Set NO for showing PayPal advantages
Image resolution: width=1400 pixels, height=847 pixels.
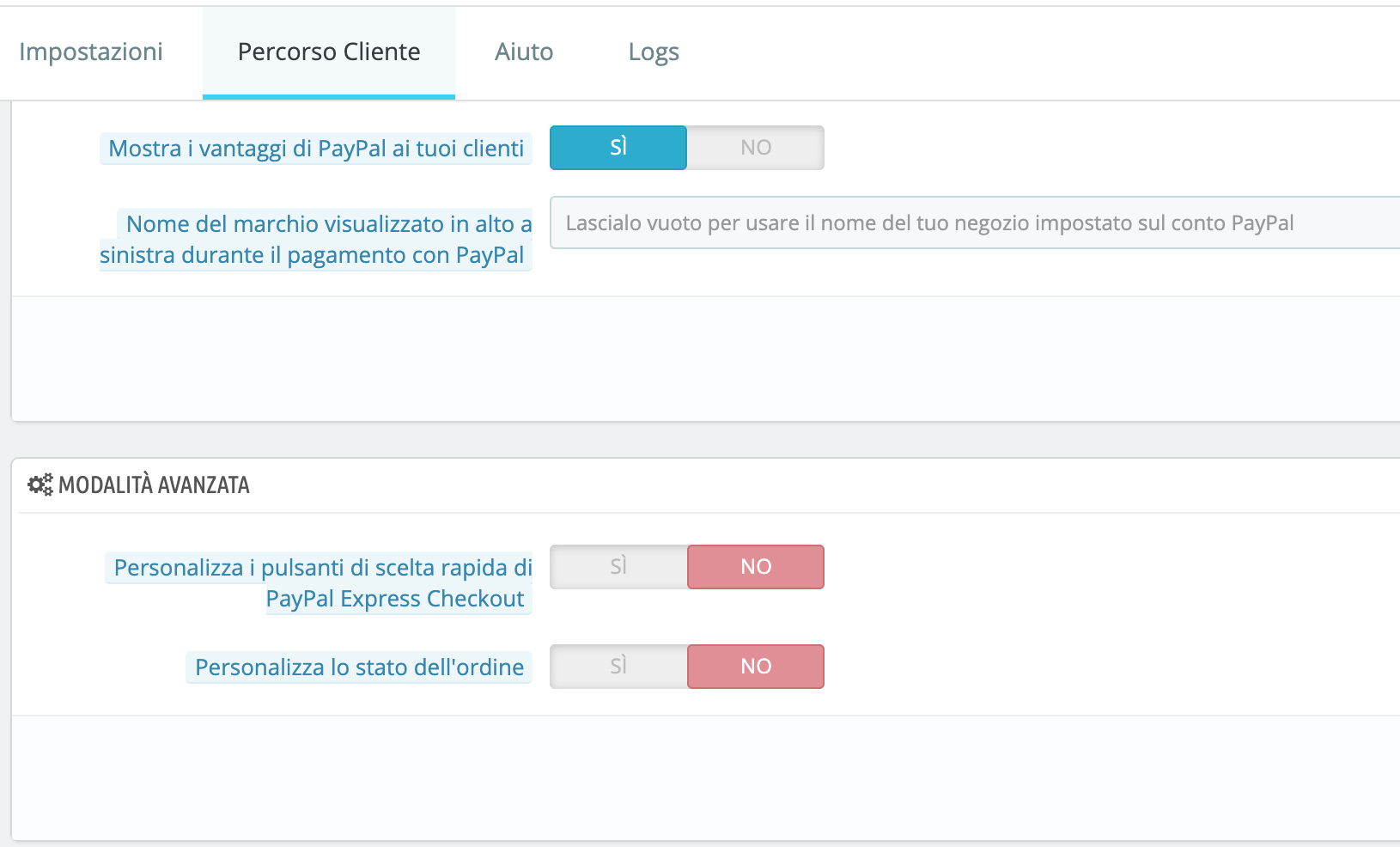tap(756, 148)
